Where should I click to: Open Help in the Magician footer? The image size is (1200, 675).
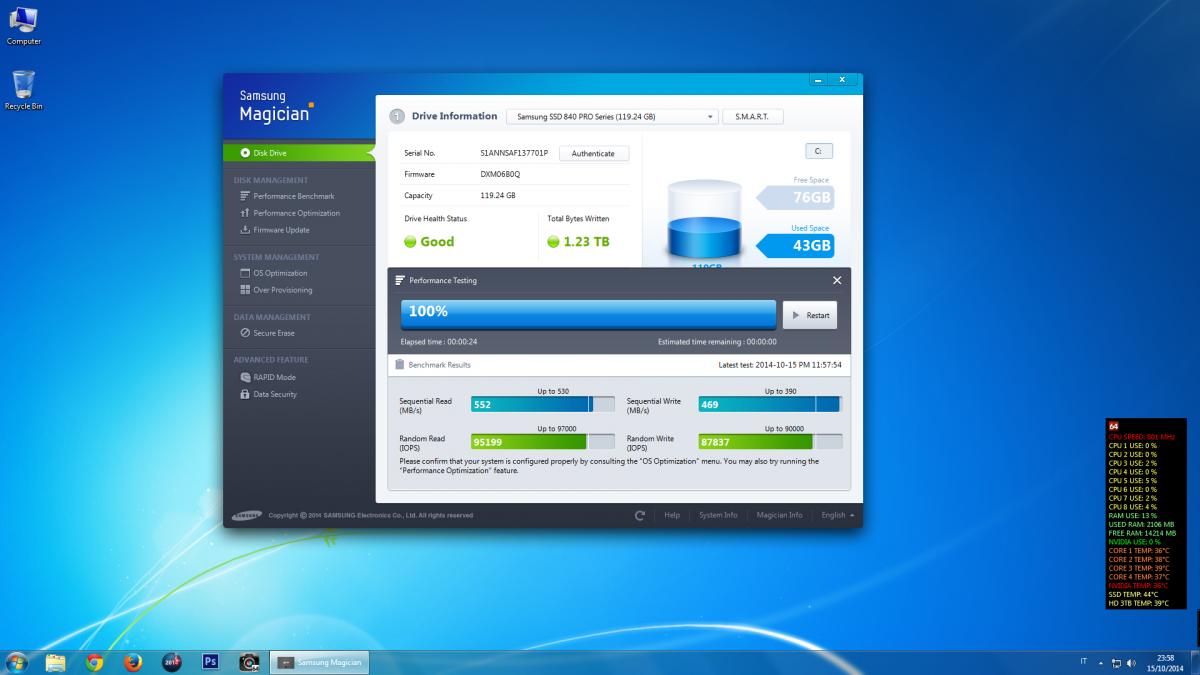point(672,515)
